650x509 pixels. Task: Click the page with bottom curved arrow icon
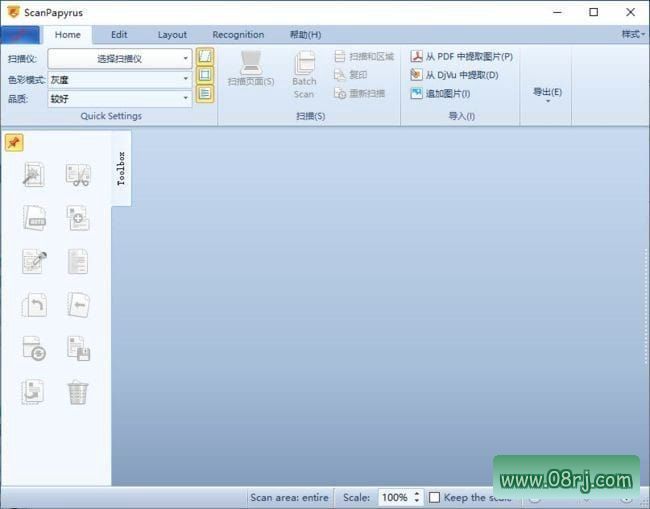click(x=33, y=392)
